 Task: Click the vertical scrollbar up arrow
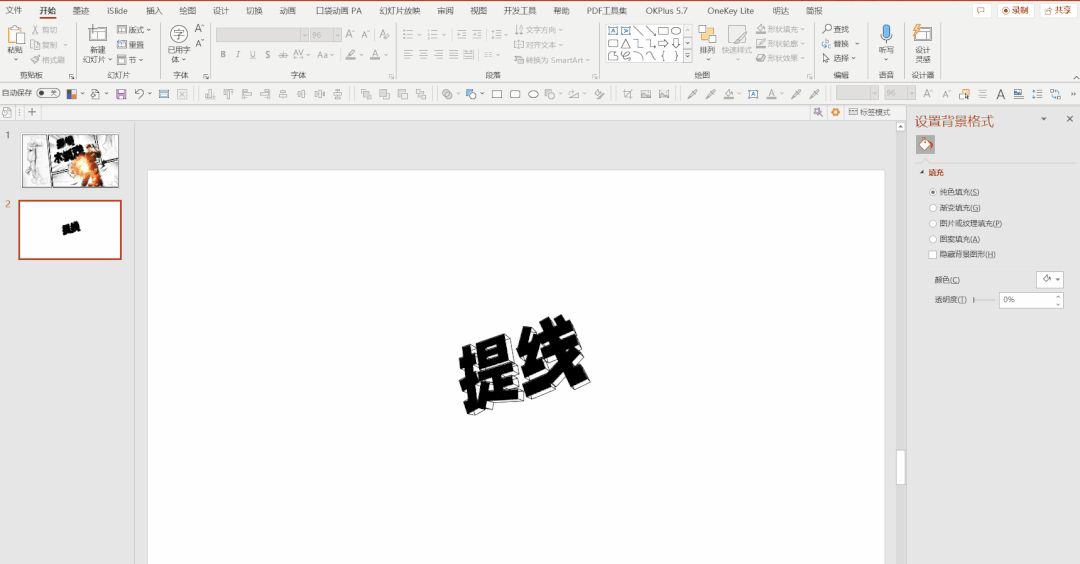click(900, 127)
